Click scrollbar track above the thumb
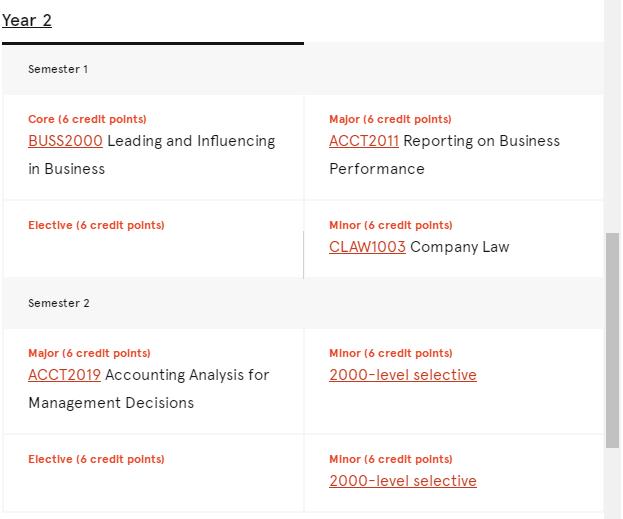The height and width of the screenshot is (519, 623). [x=612, y=115]
